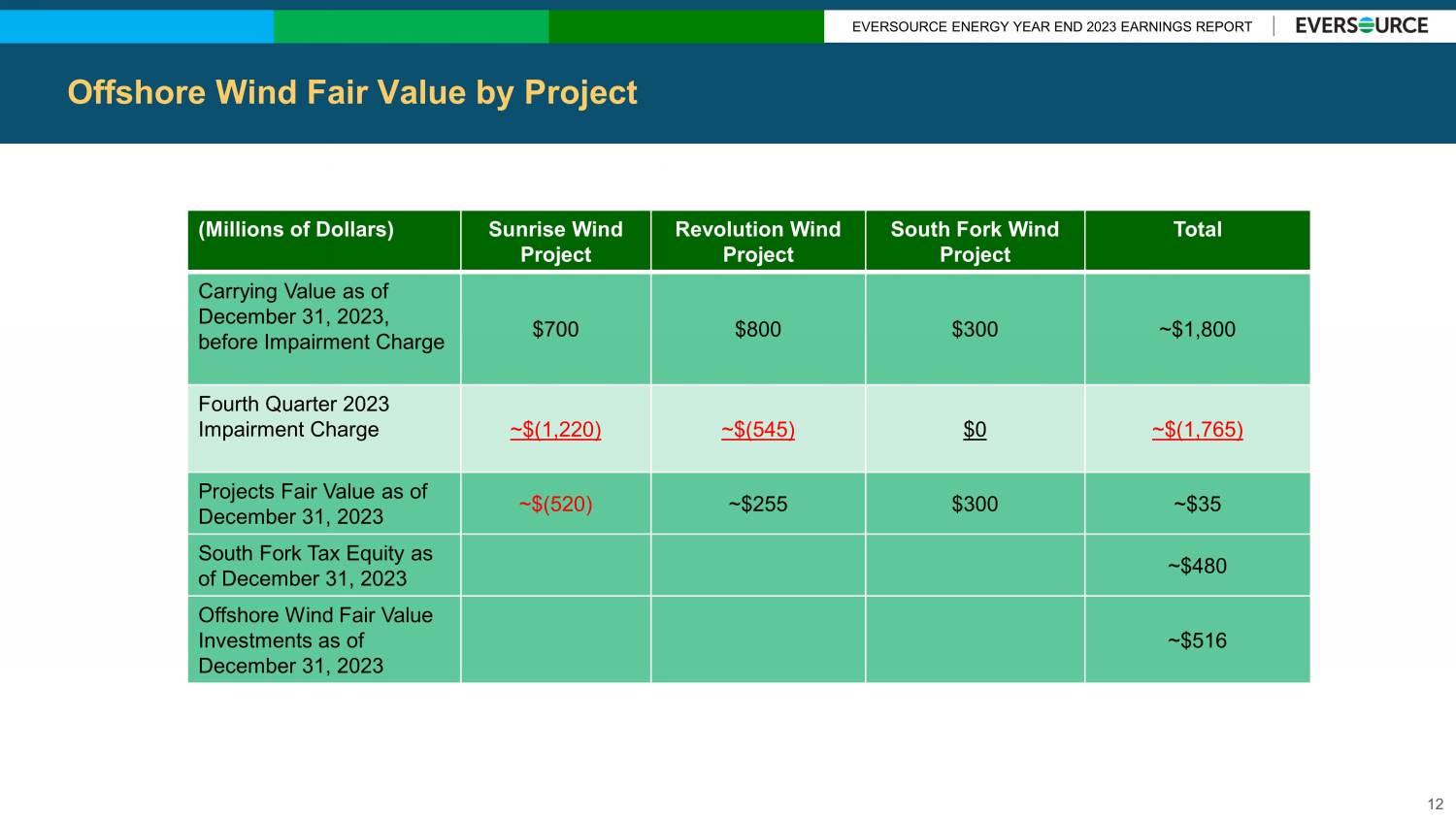Click the ~$480 South Fork Tax Equity value

(x=1197, y=567)
